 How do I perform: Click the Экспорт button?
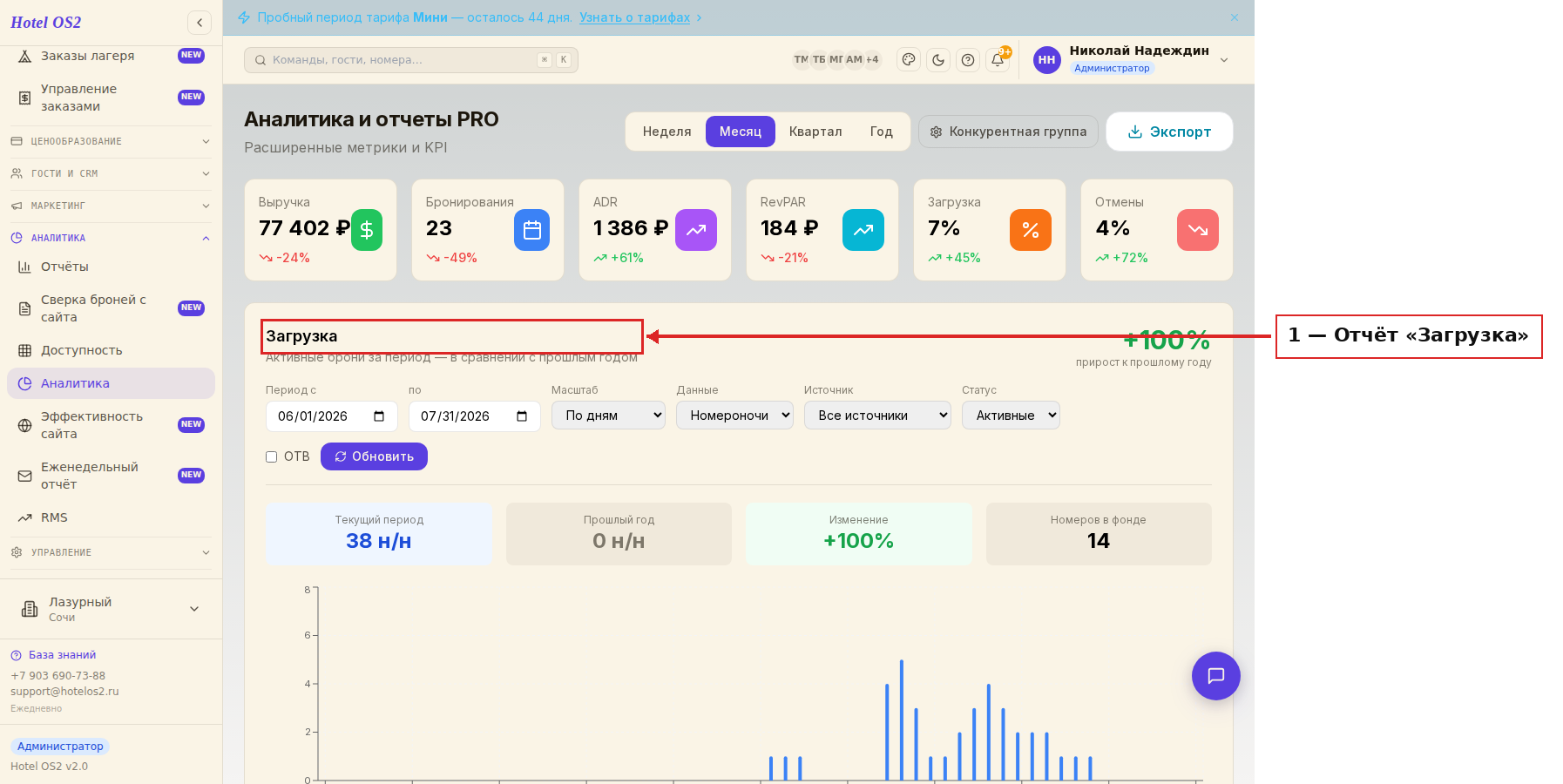pyautogui.click(x=1169, y=132)
